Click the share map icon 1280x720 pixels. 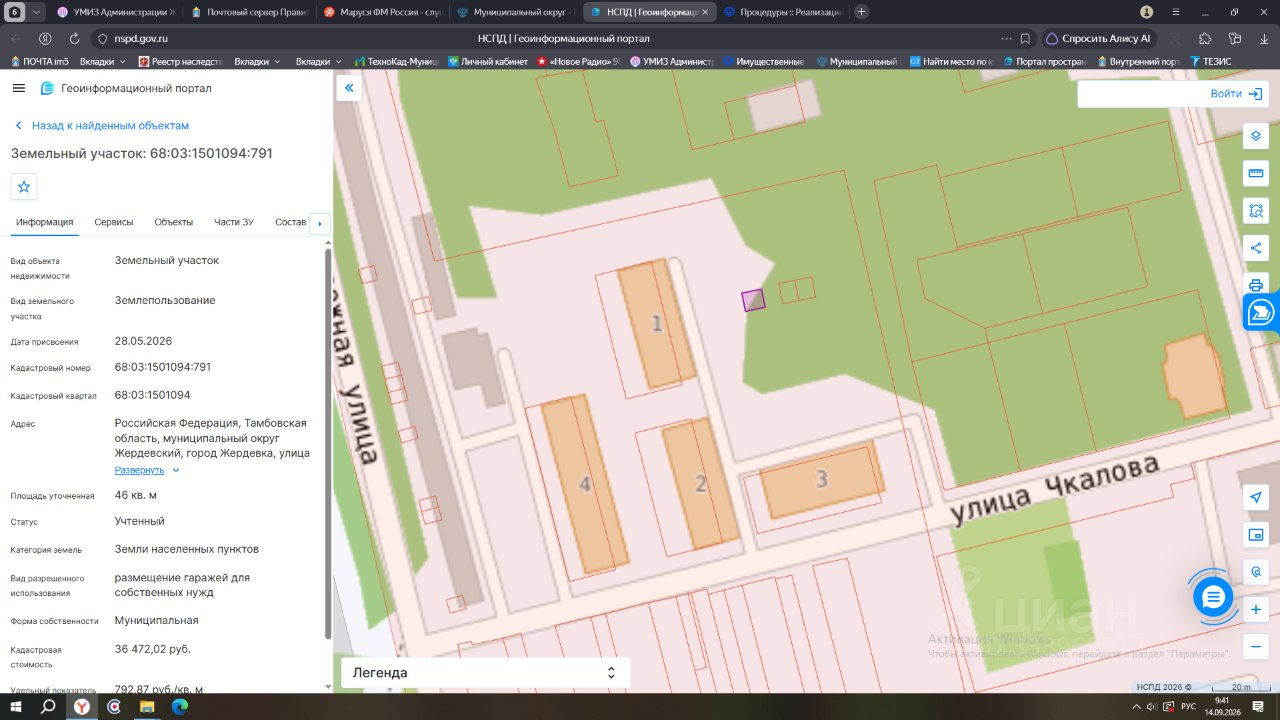(1256, 248)
